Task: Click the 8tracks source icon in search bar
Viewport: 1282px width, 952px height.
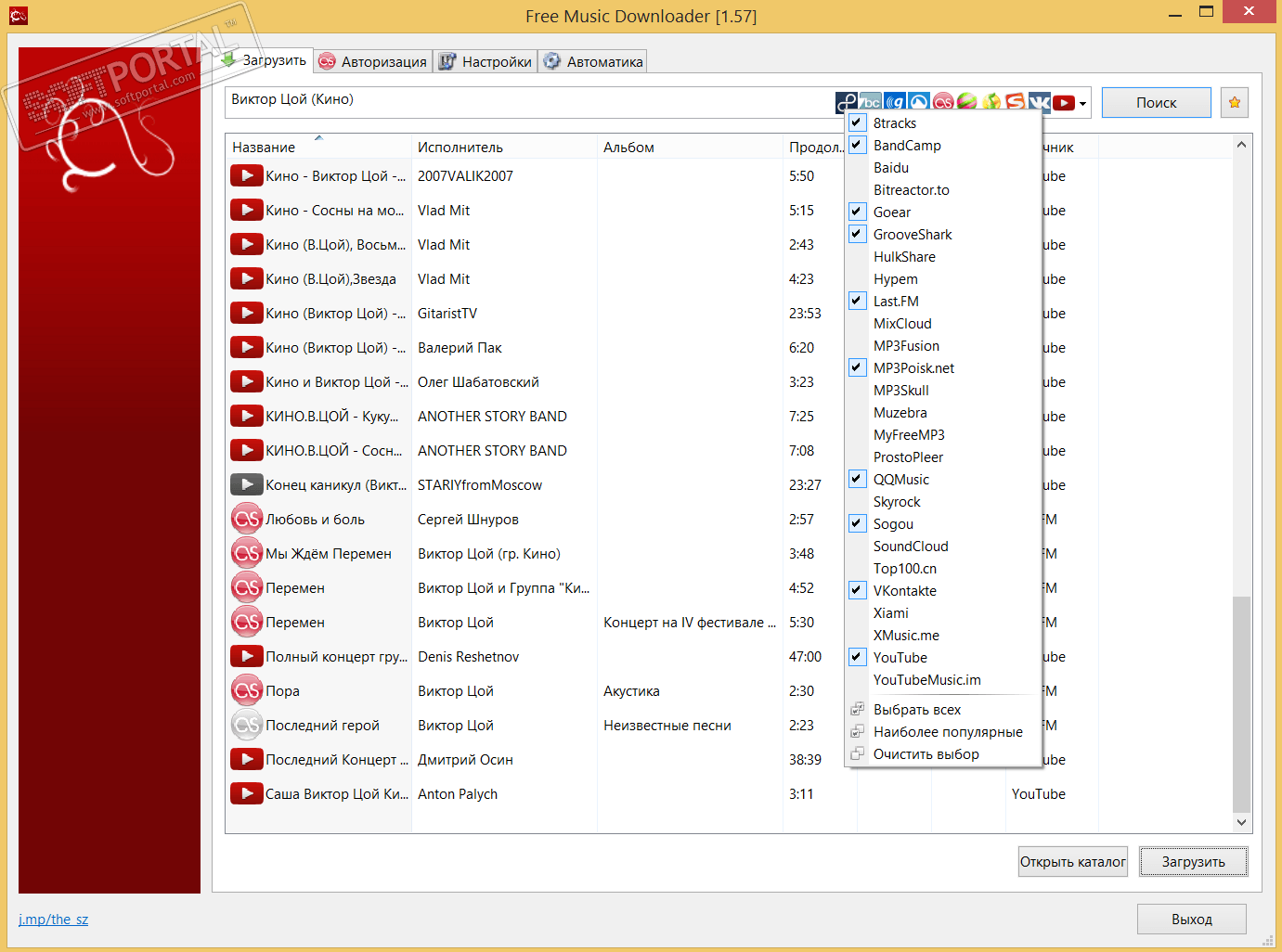Action: [846, 103]
